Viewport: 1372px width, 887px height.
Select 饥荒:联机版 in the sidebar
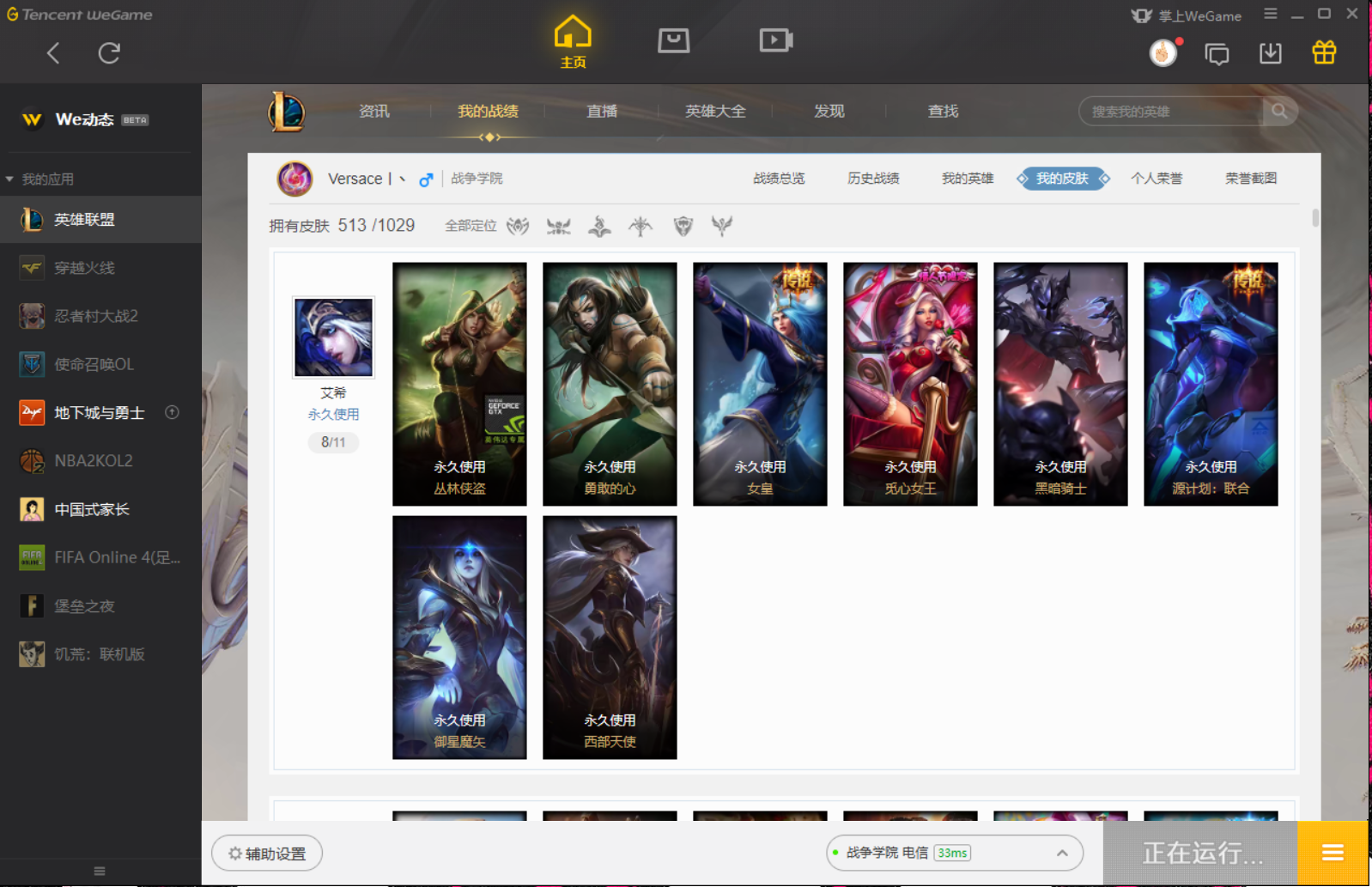(100, 654)
